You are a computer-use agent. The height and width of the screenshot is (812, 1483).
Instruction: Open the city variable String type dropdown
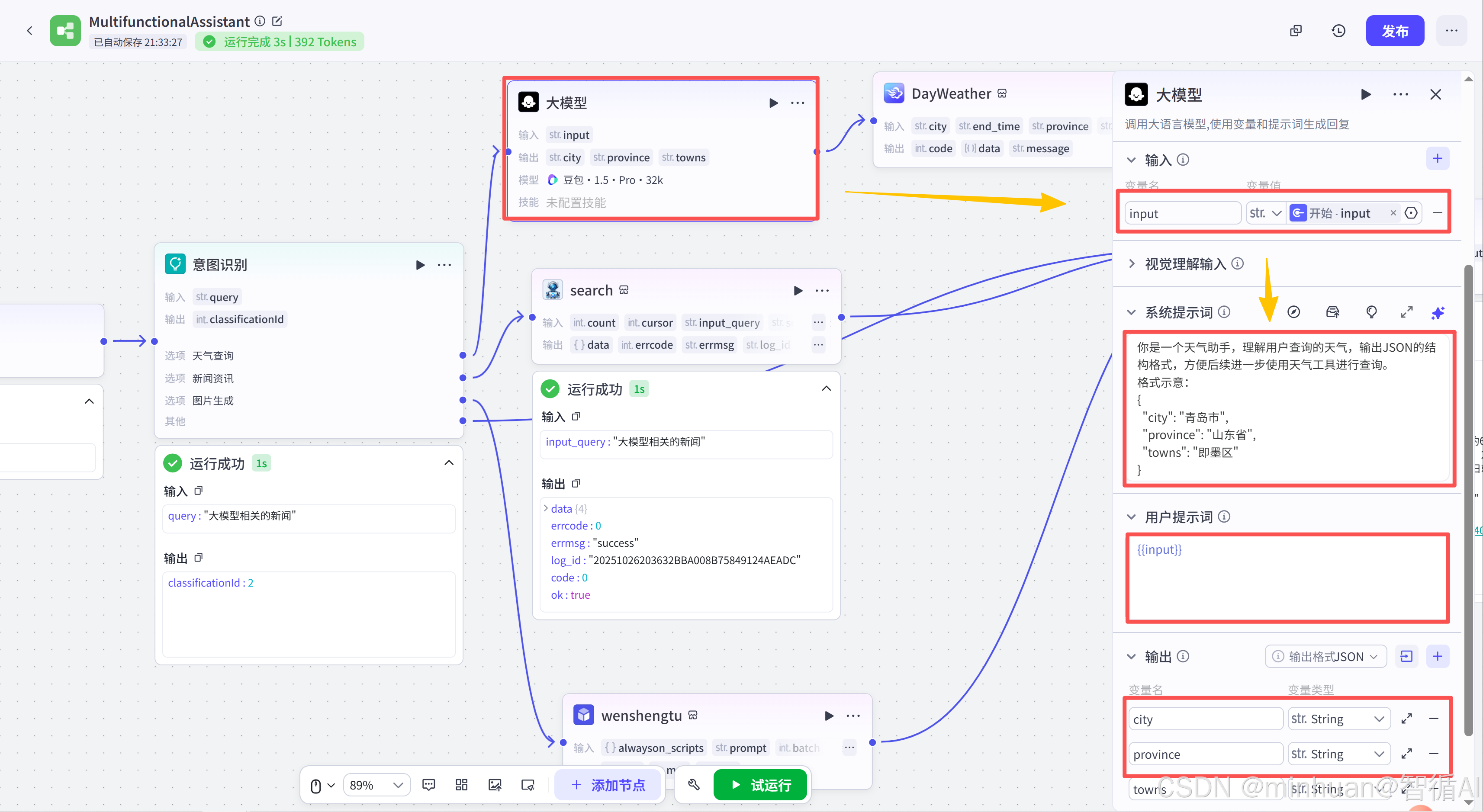point(1337,719)
